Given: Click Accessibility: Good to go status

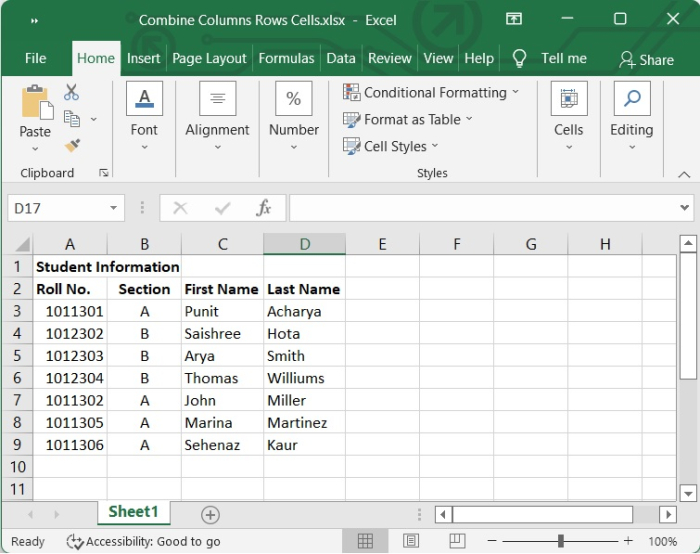Looking at the screenshot, I should [x=144, y=541].
